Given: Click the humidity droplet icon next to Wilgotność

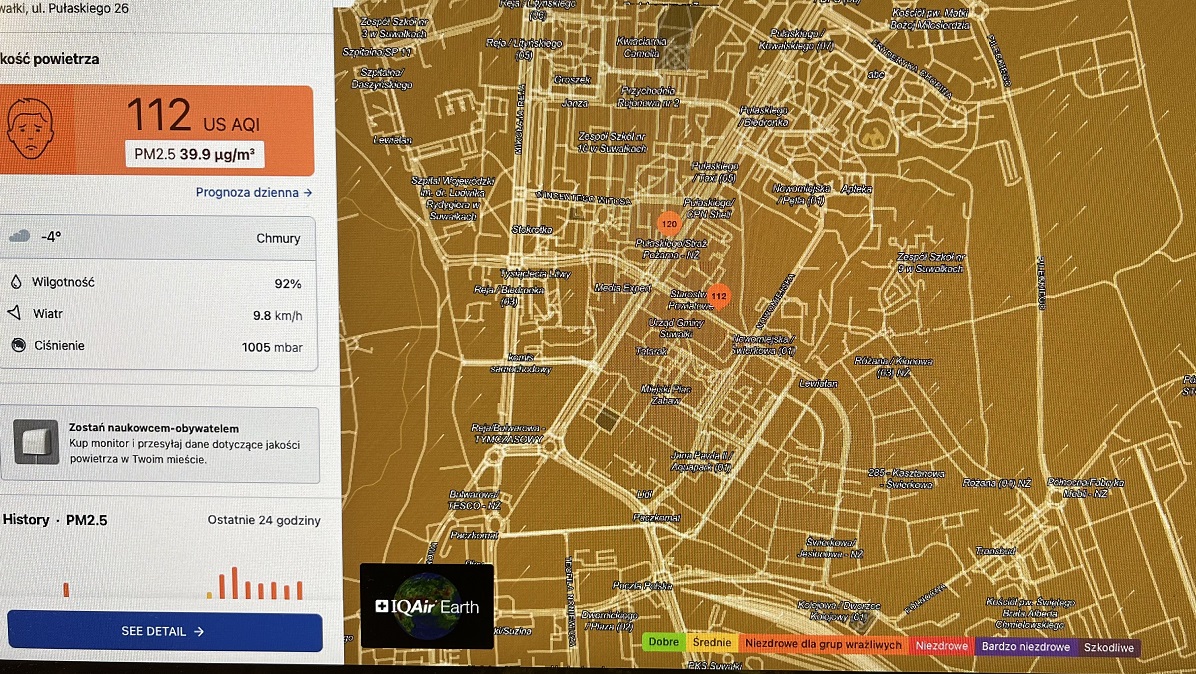Looking at the screenshot, I should (16, 282).
